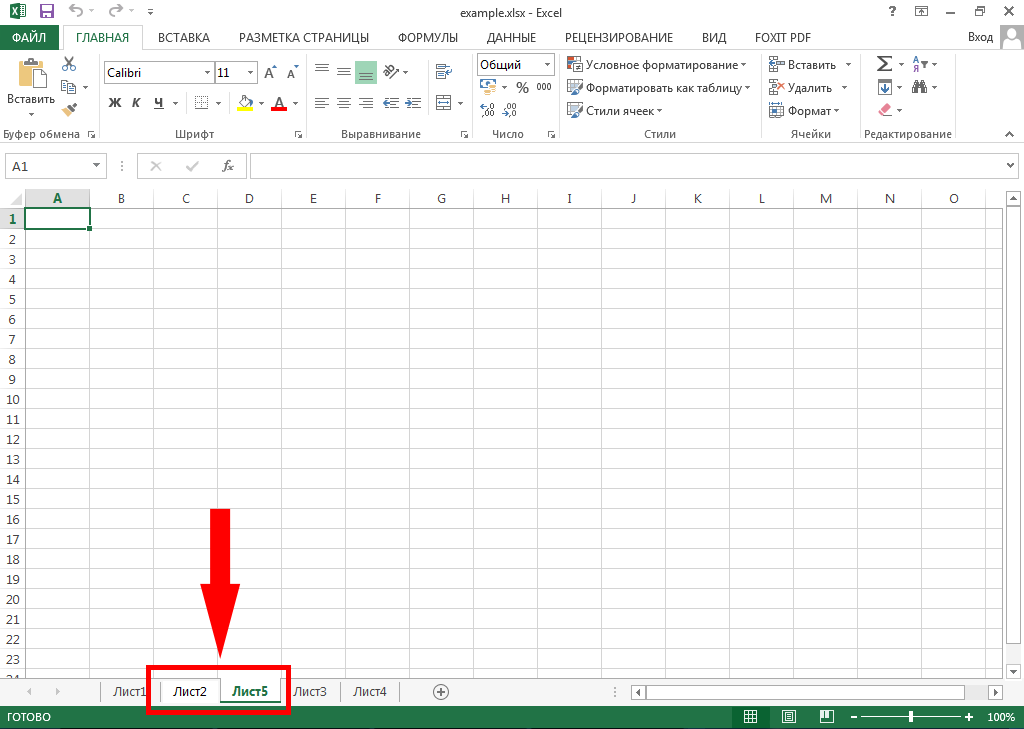Open the Calibri font name dropdown
This screenshot has width=1024, height=729.
[207, 73]
